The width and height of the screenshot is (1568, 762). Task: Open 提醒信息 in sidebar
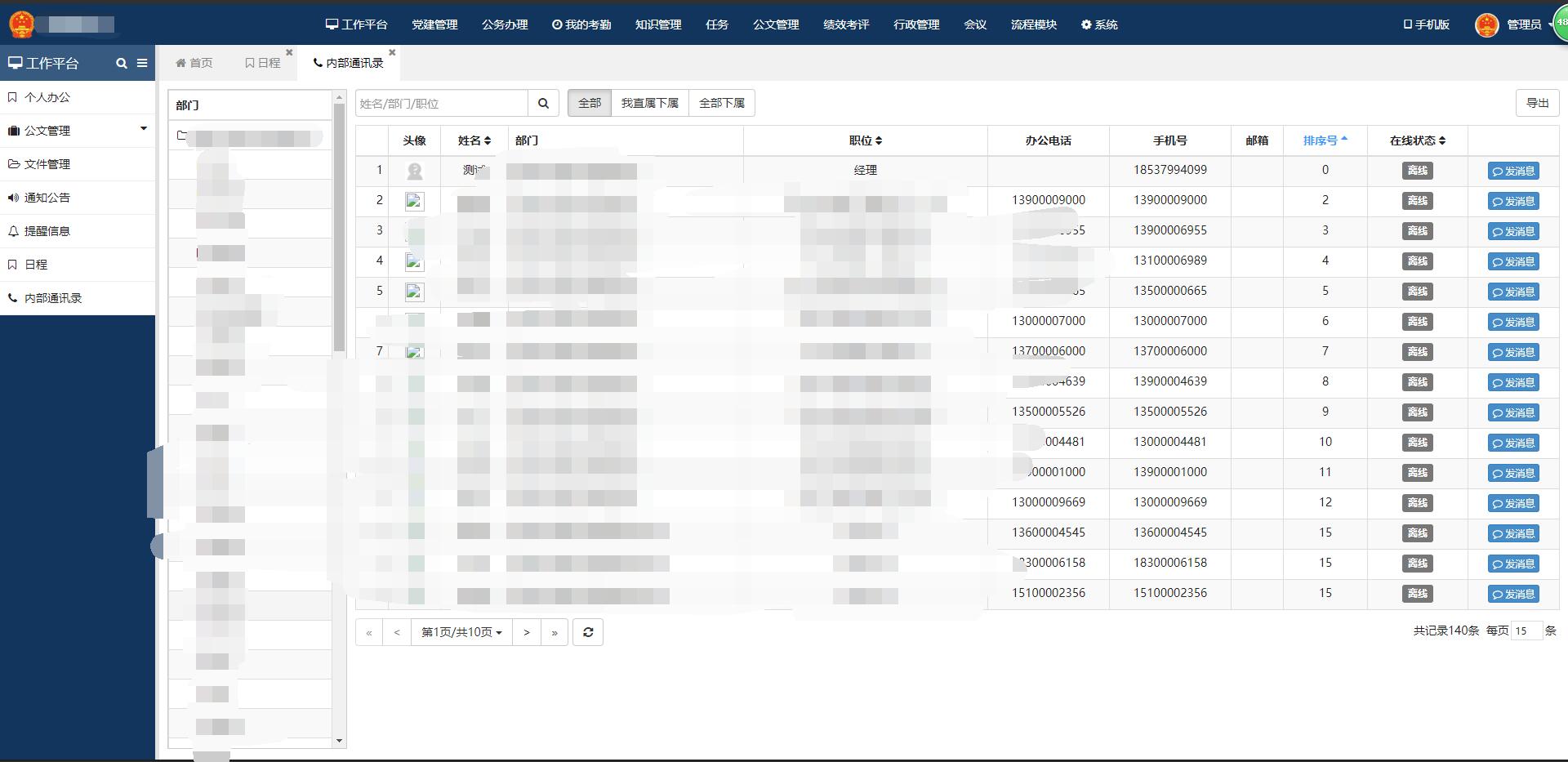point(78,231)
